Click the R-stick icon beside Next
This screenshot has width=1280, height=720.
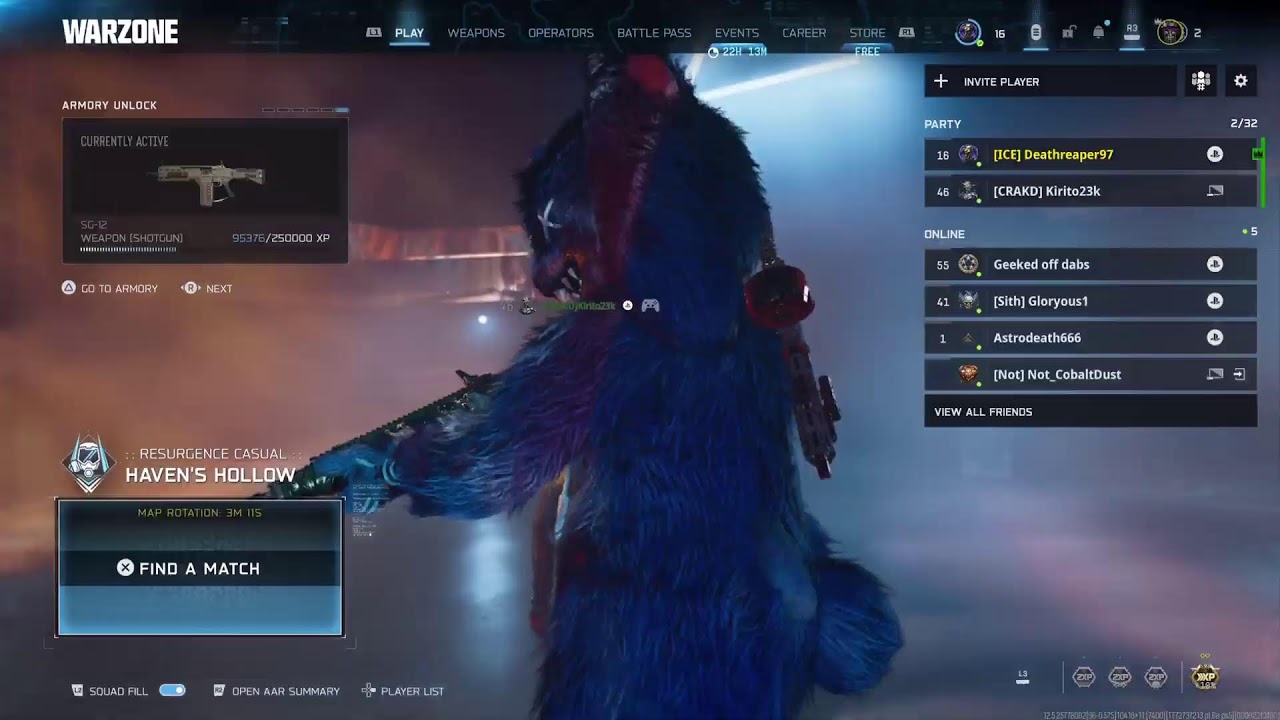[x=190, y=288]
